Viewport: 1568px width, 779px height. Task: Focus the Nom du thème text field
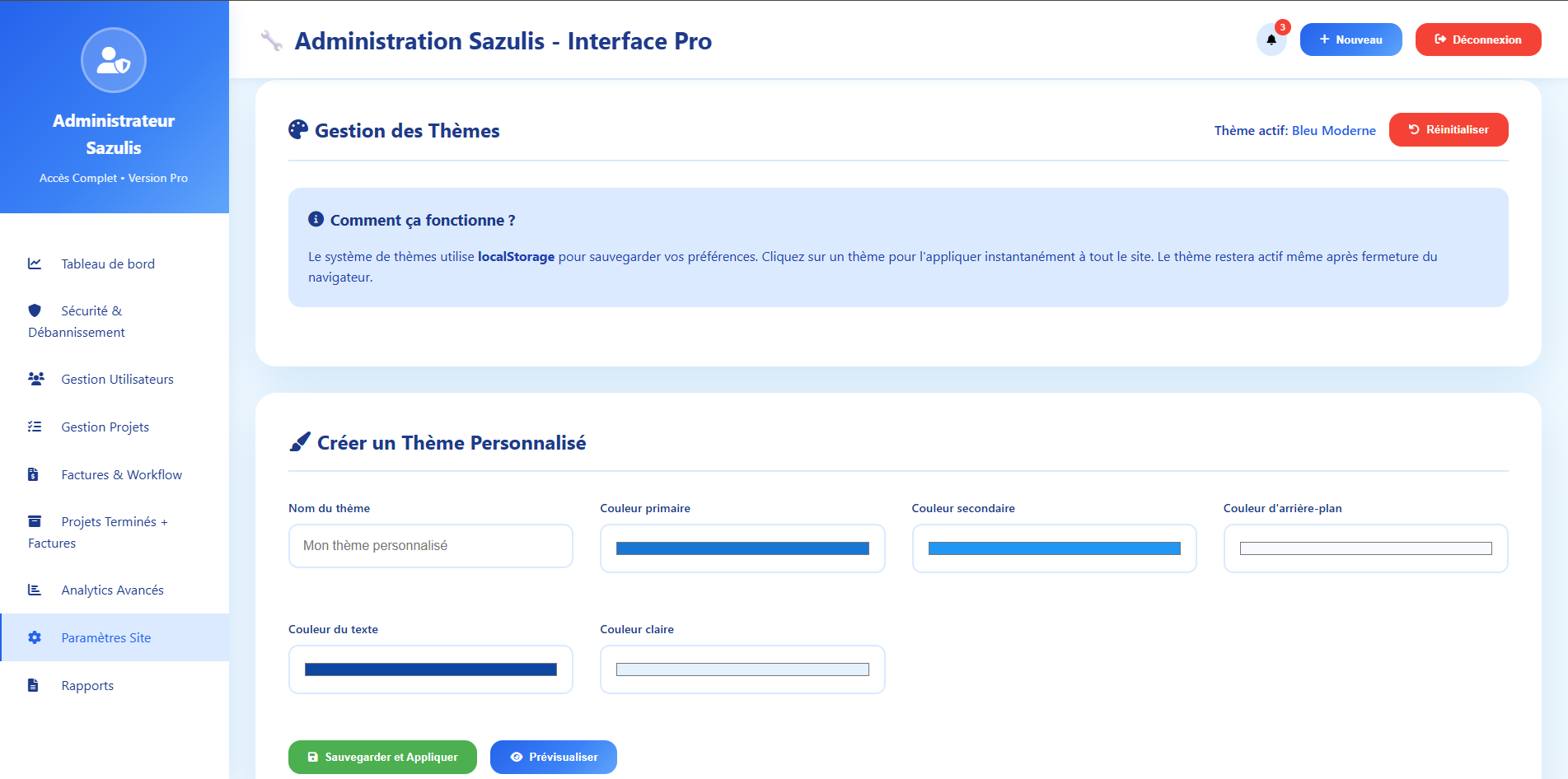pos(430,546)
